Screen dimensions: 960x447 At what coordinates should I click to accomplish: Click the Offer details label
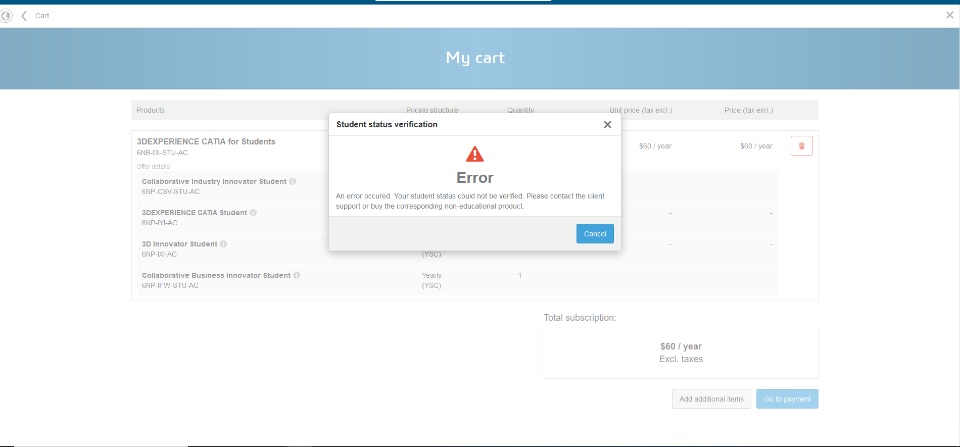pos(153,167)
